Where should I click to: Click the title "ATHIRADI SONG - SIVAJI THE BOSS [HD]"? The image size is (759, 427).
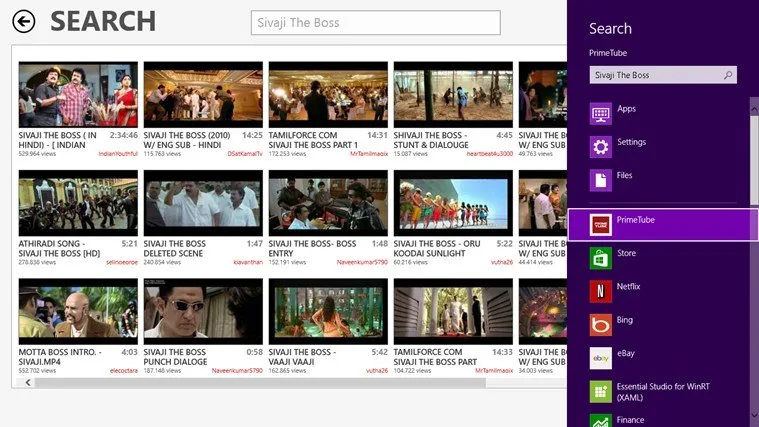click(59, 248)
